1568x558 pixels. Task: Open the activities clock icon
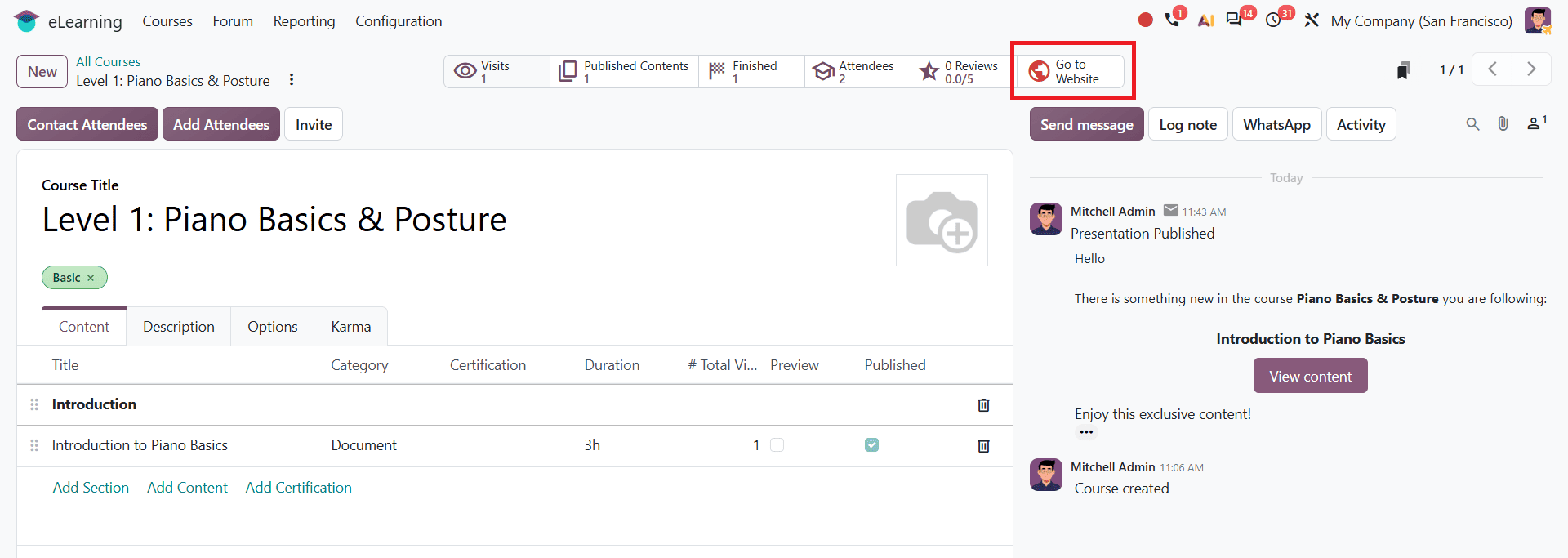[1273, 20]
